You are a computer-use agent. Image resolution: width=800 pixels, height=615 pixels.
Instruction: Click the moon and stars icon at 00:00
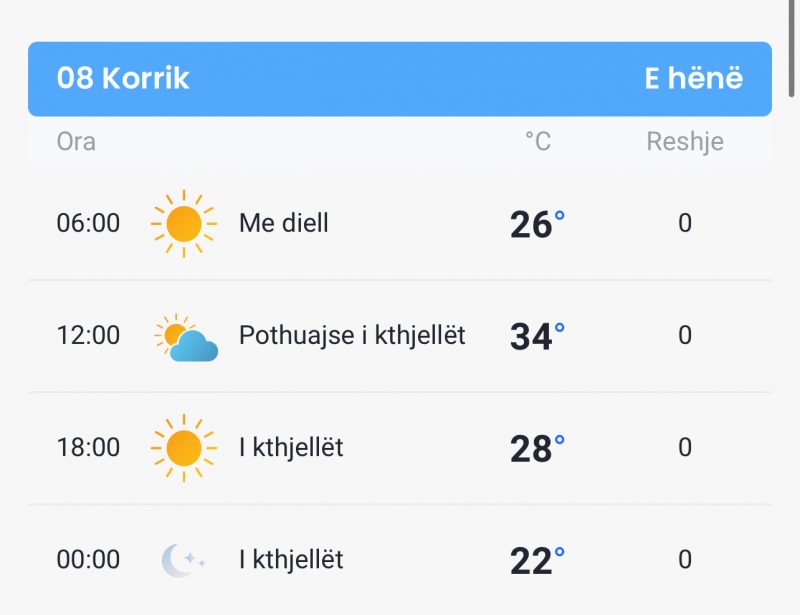pos(183,560)
